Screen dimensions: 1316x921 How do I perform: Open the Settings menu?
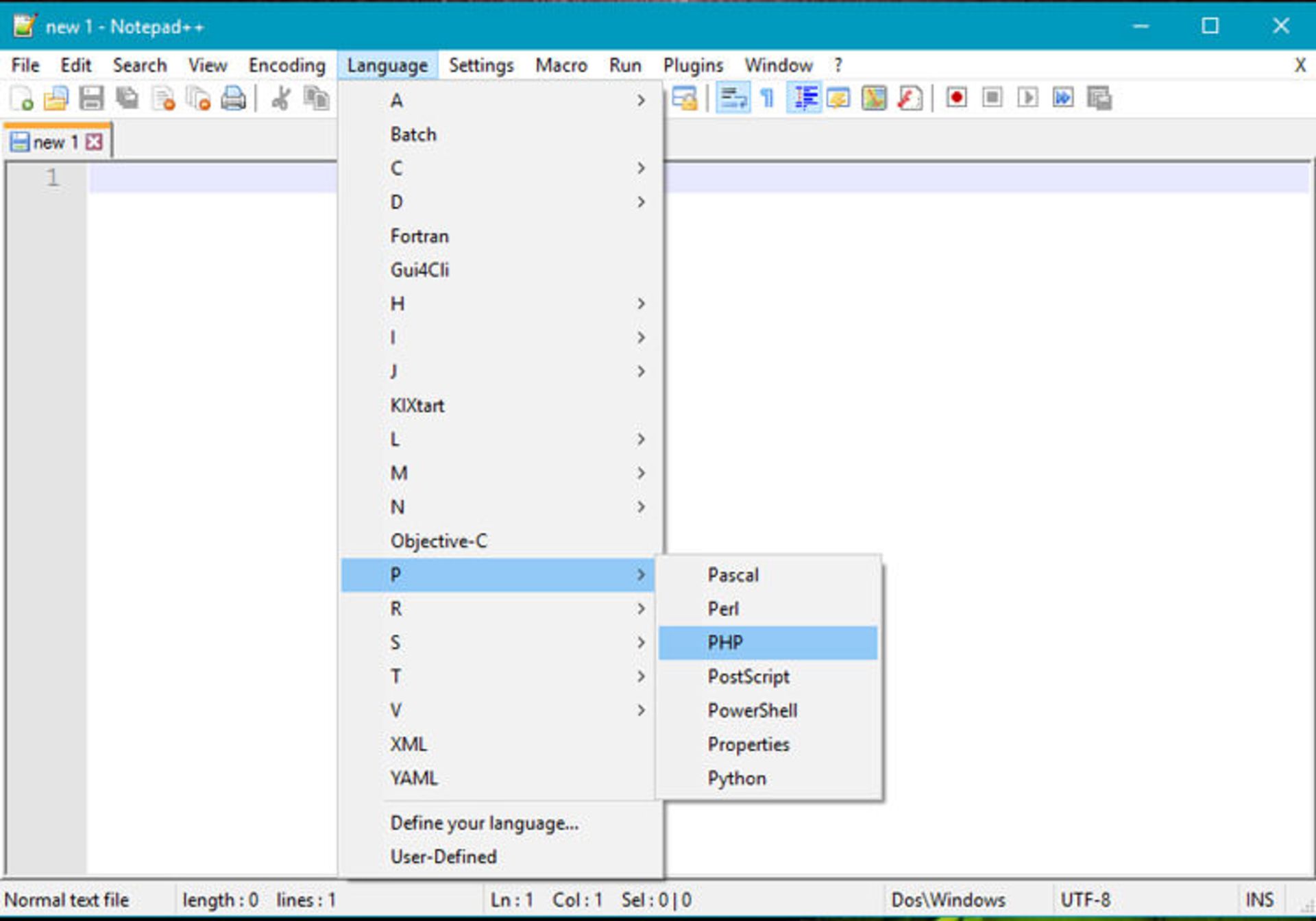click(x=481, y=65)
